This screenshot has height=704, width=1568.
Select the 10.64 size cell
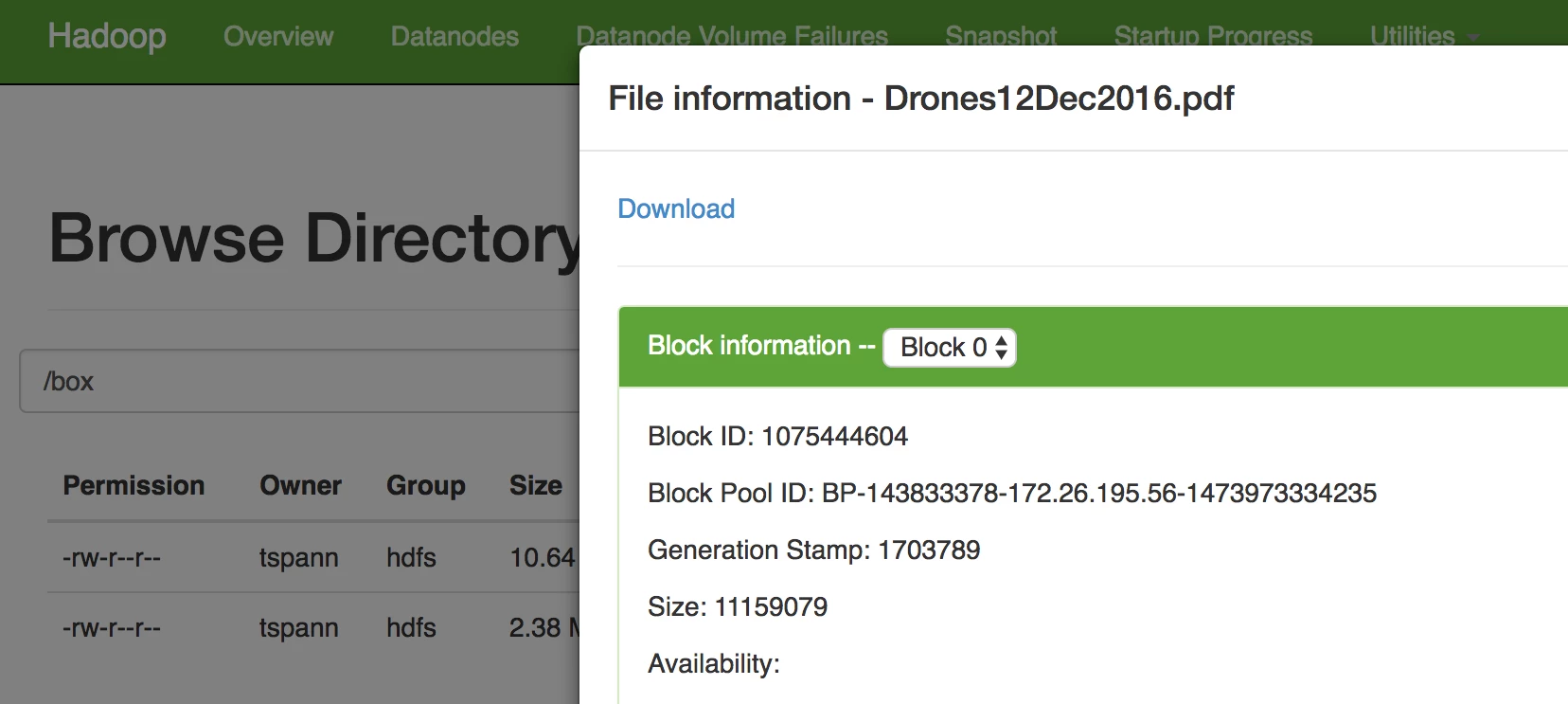pos(543,557)
